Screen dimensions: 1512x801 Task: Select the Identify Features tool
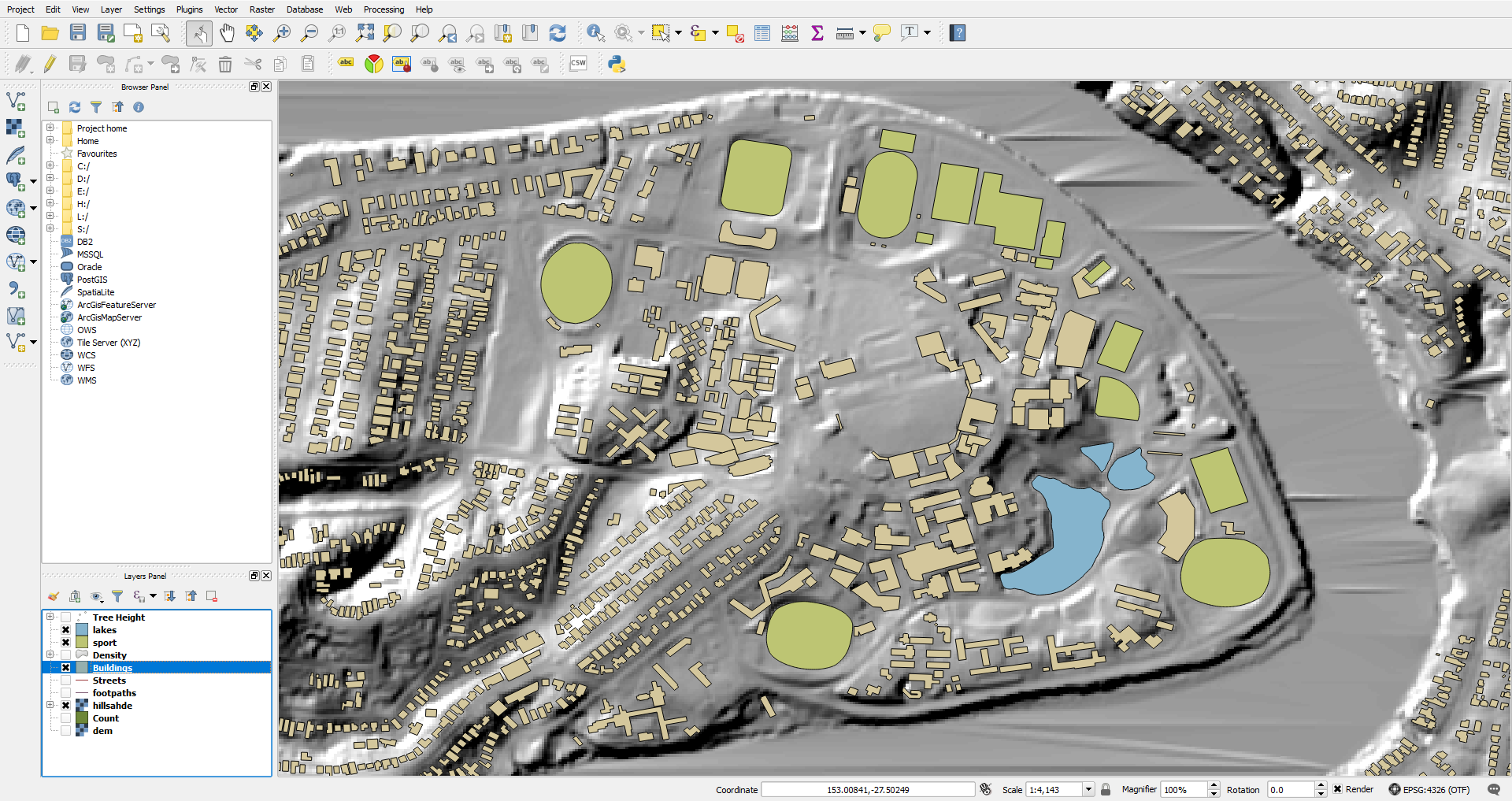595,33
